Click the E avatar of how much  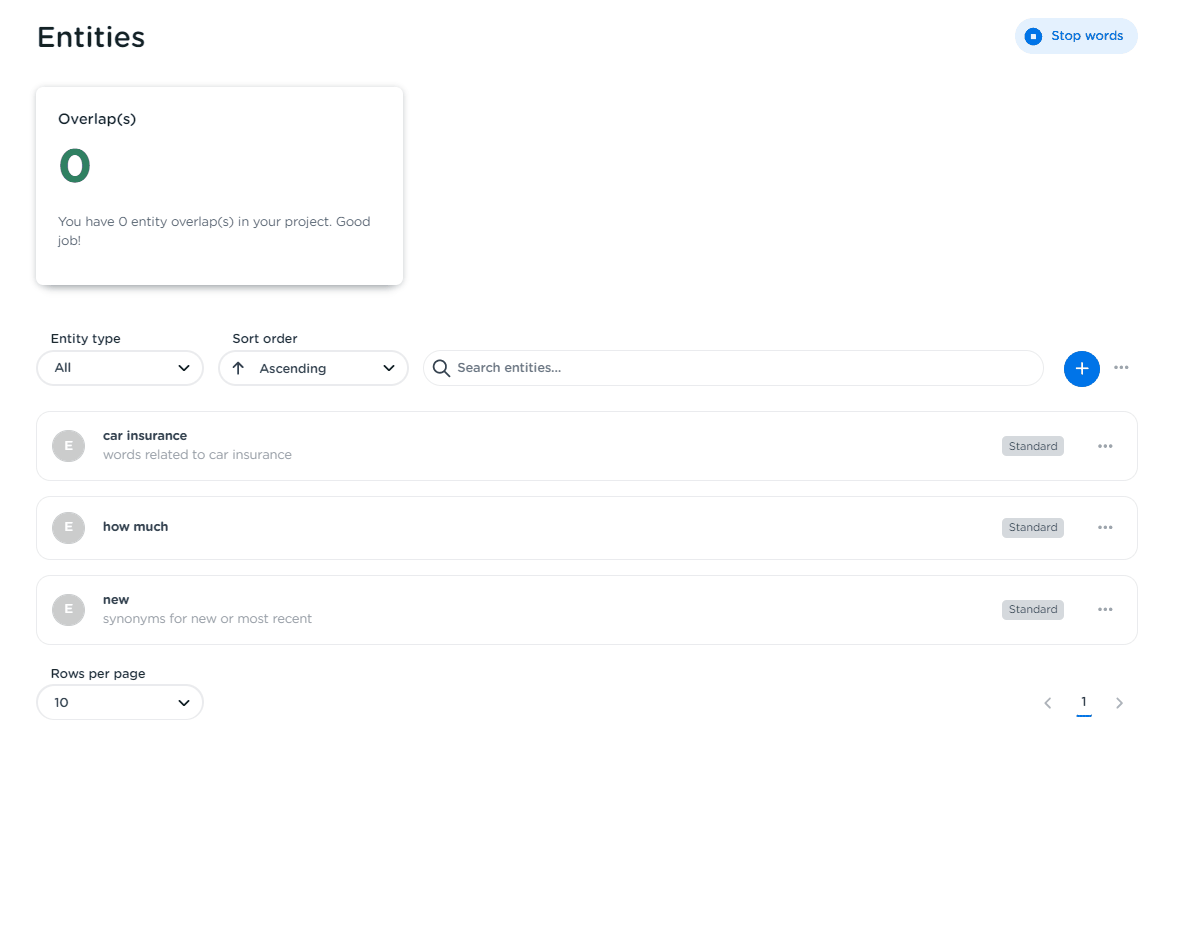point(68,527)
